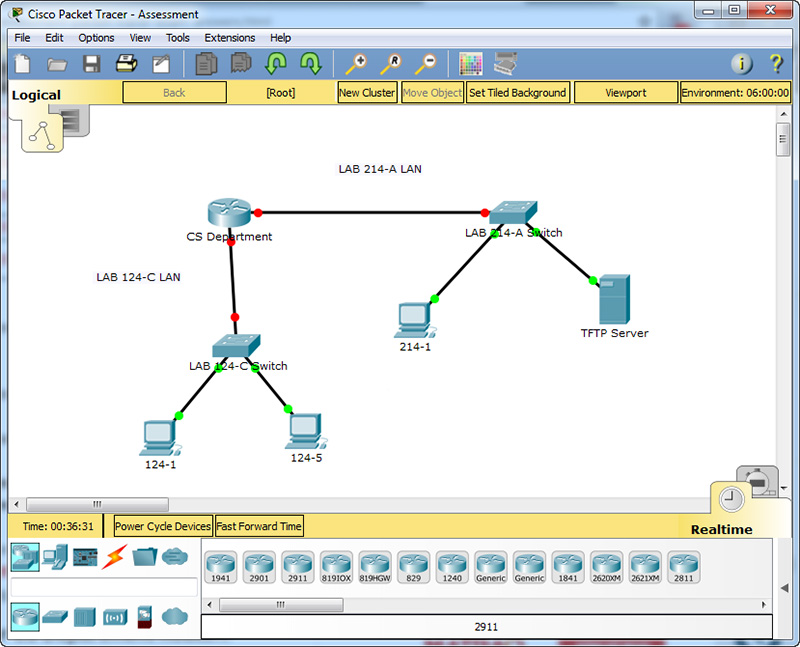Choose the Components category
Image resolution: width=800 pixels, height=647 pixels.
85,557
